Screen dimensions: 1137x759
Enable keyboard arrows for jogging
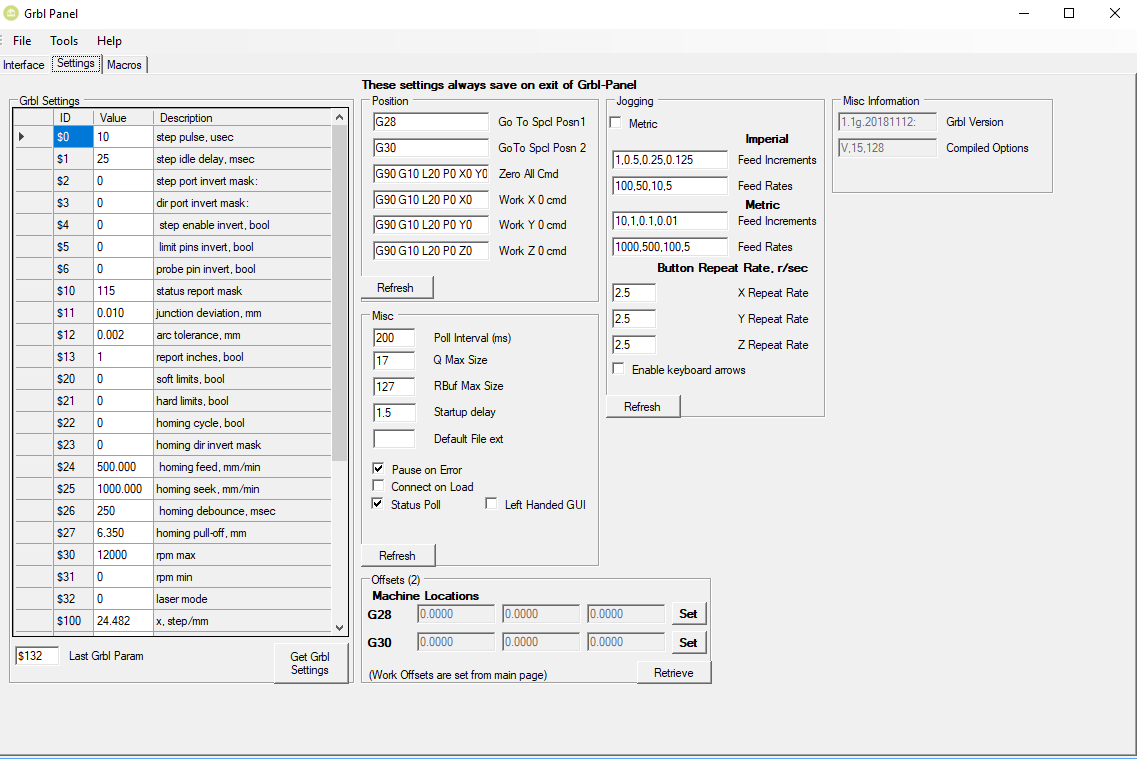617,369
